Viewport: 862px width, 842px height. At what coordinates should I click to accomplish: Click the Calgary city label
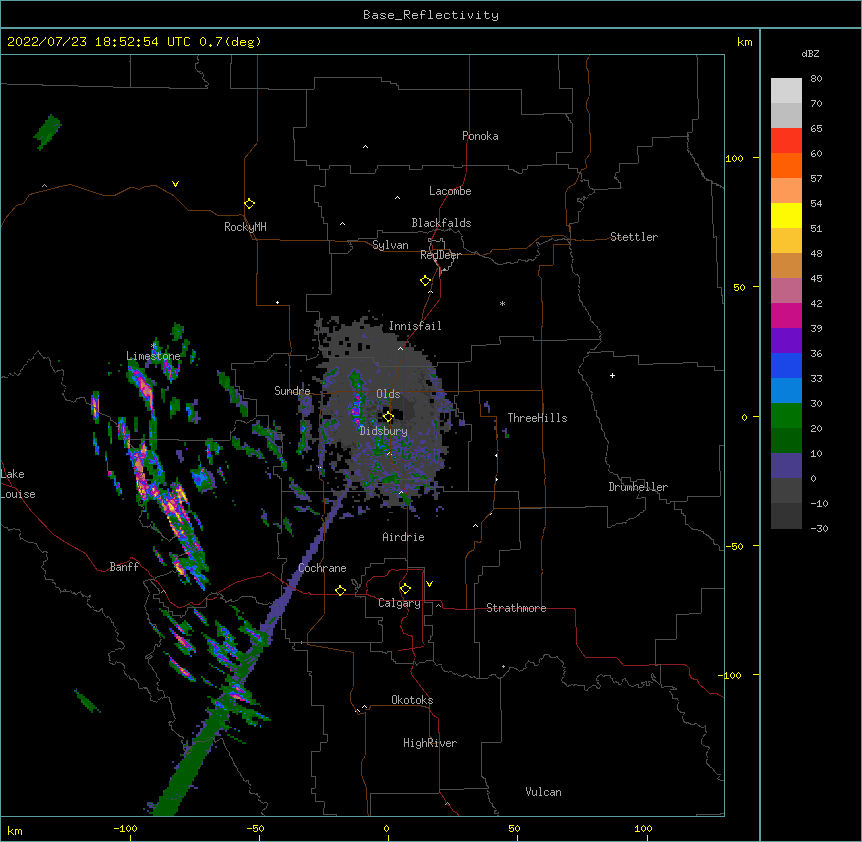399,603
